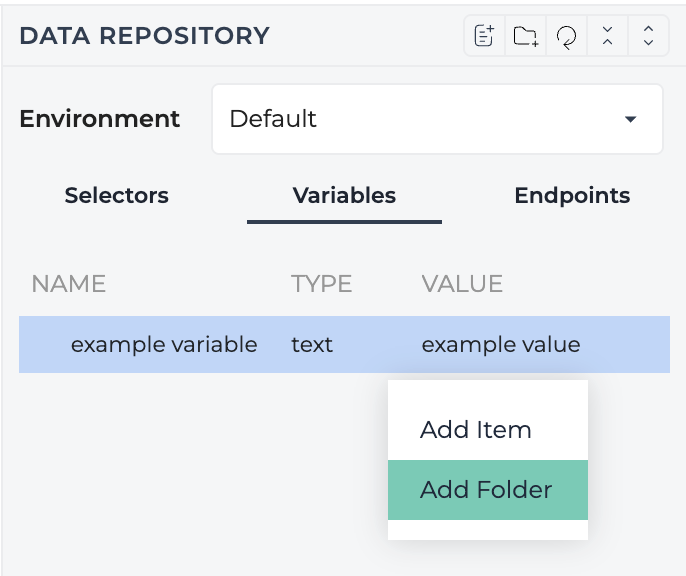Open the Environment combo box showing Default
Image resolution: width=686 pixels, height=576 pixels.
[x=438, y=119]
